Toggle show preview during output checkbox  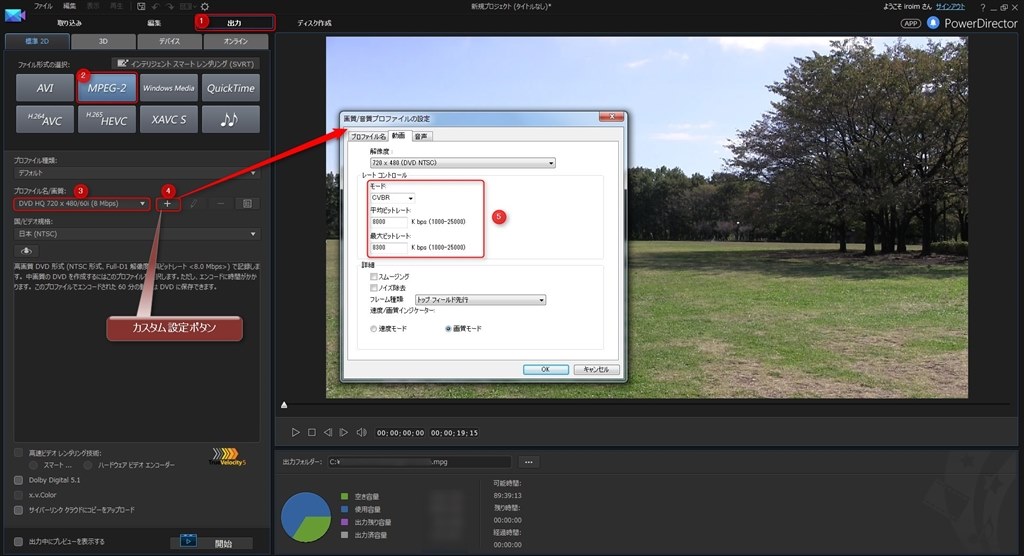click(x=18, y=541)
